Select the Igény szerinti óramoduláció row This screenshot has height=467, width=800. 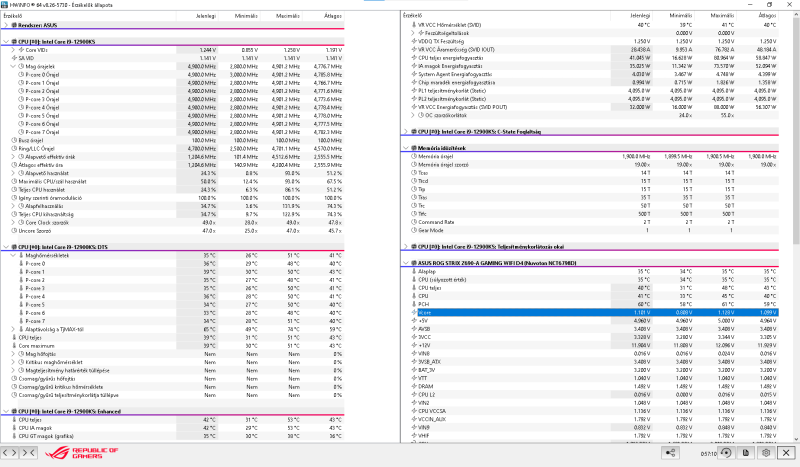pyautogui.click(x=172, y=198)
